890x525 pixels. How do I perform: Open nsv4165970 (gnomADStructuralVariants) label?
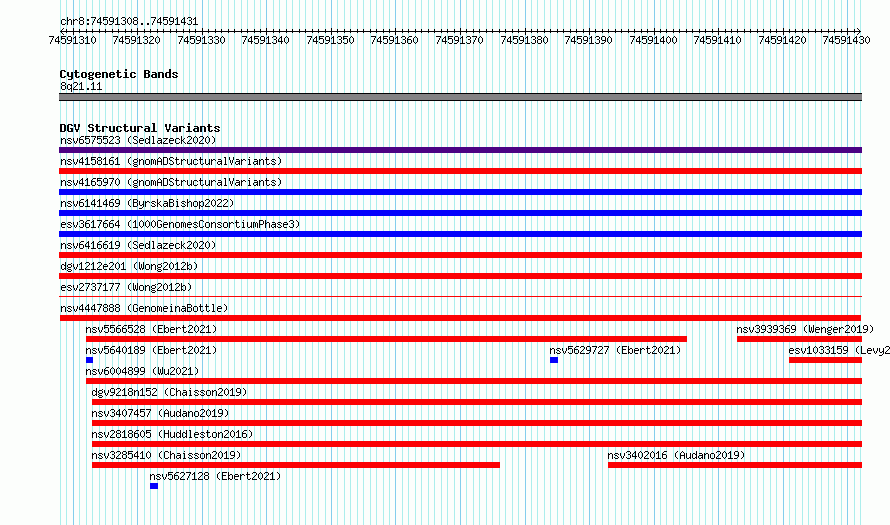coord(171,182)
